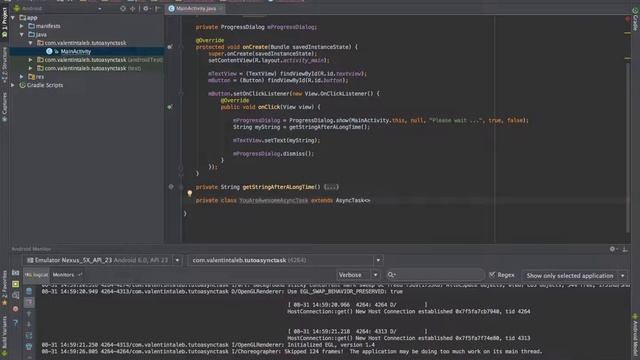Open the emulator device dropdown arrow

(177, 260)
